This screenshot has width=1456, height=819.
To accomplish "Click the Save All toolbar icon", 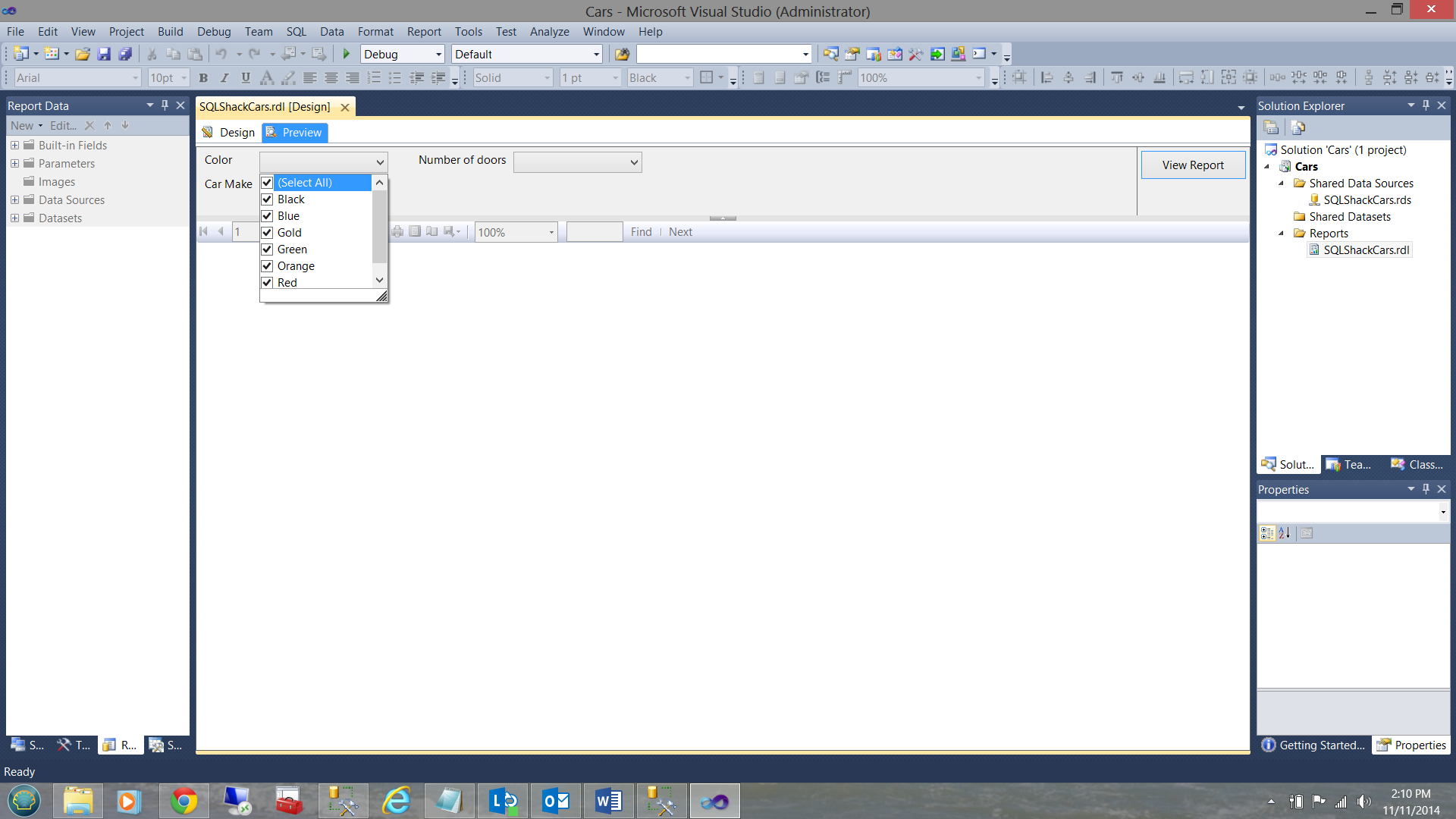I will pos(126,54).
